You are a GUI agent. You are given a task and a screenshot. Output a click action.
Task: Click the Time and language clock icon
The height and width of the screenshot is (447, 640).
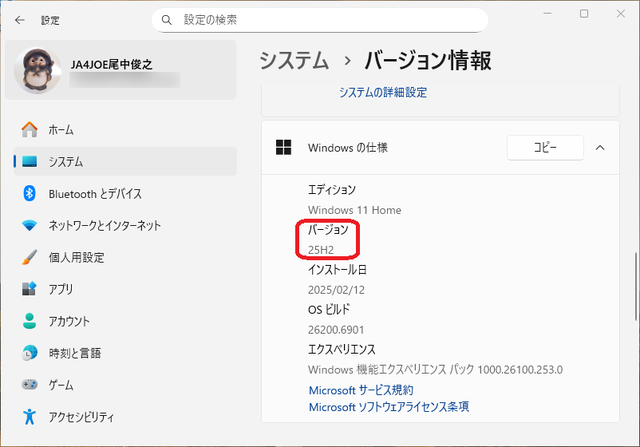click(x=29, y=353)
